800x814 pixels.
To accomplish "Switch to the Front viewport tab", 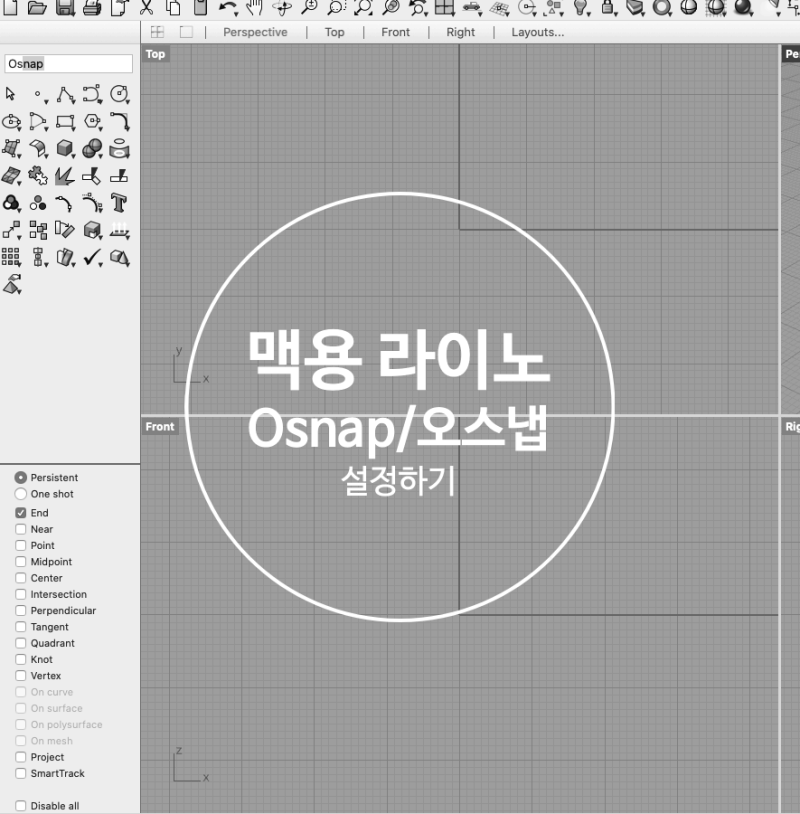I will [x=395, y=32].
